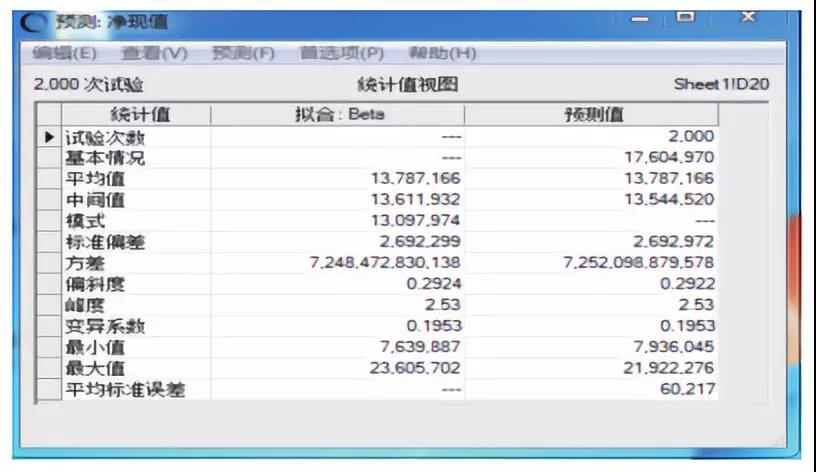Image resolution: width=816 pixels, height=472 pixels.
Task: Open the 查看(V) menu
Action: tap(154, 53)
